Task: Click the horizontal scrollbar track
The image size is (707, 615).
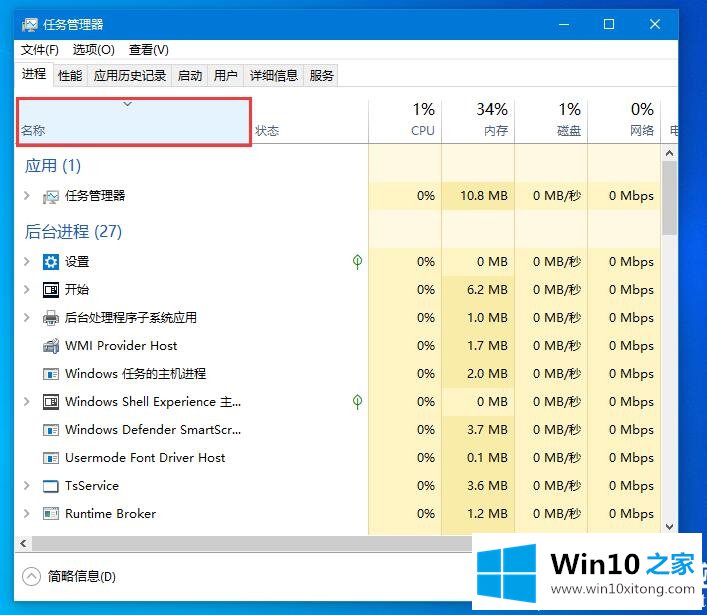Action: (x=252, y=544)
